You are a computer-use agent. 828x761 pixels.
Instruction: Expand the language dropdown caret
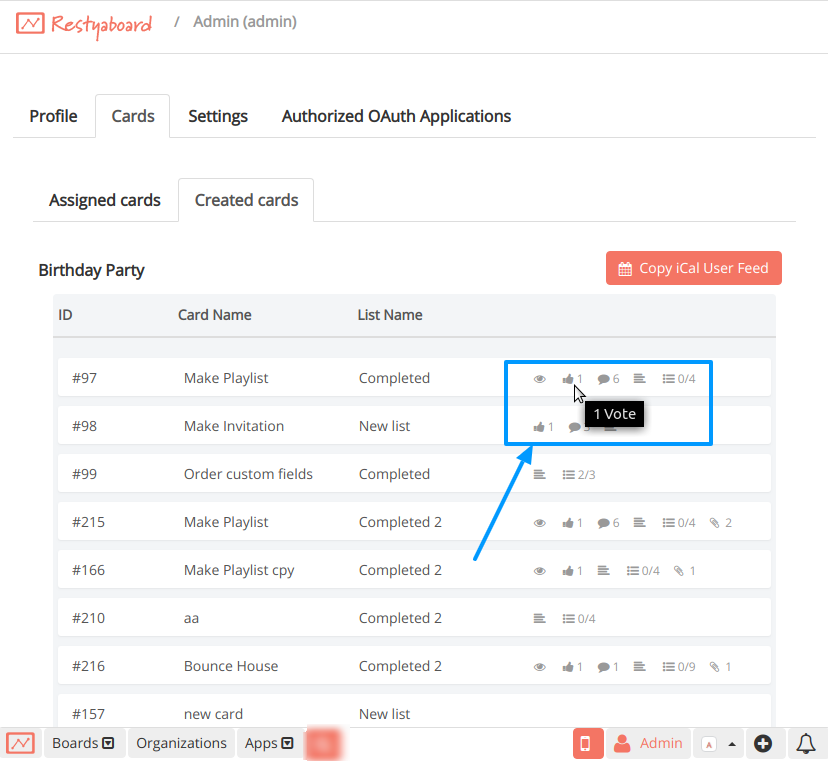point(732,744)
